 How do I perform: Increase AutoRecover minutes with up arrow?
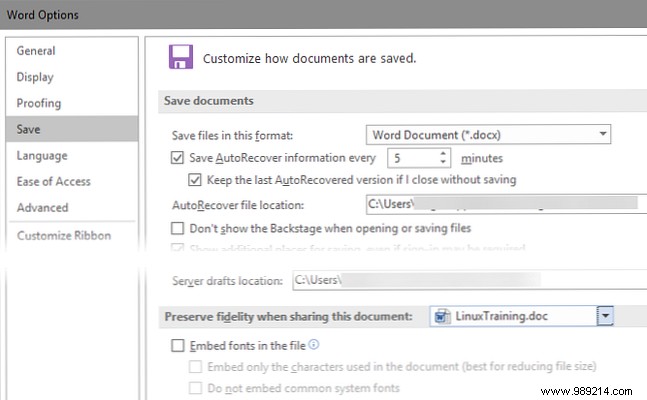coord(443,154)
